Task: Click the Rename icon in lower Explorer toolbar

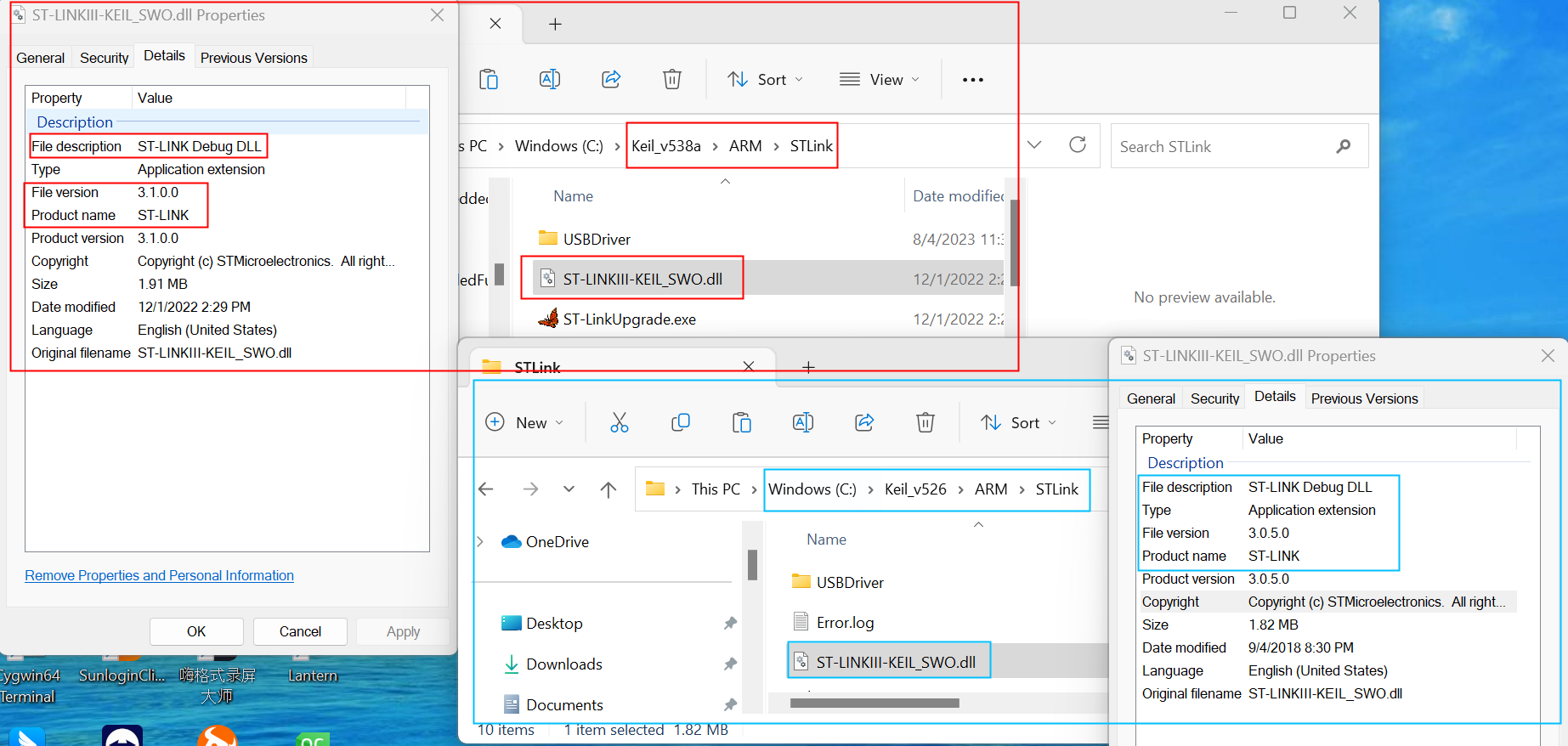Action: (x=802, y=422)
